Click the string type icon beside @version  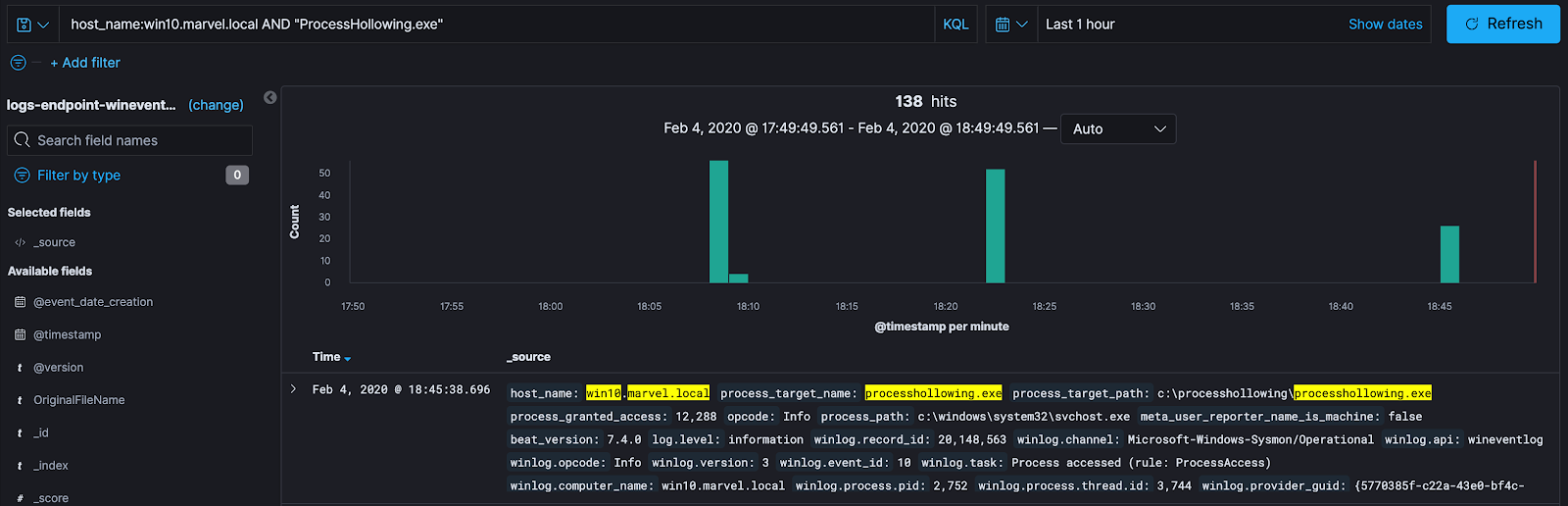pos(20,368)
